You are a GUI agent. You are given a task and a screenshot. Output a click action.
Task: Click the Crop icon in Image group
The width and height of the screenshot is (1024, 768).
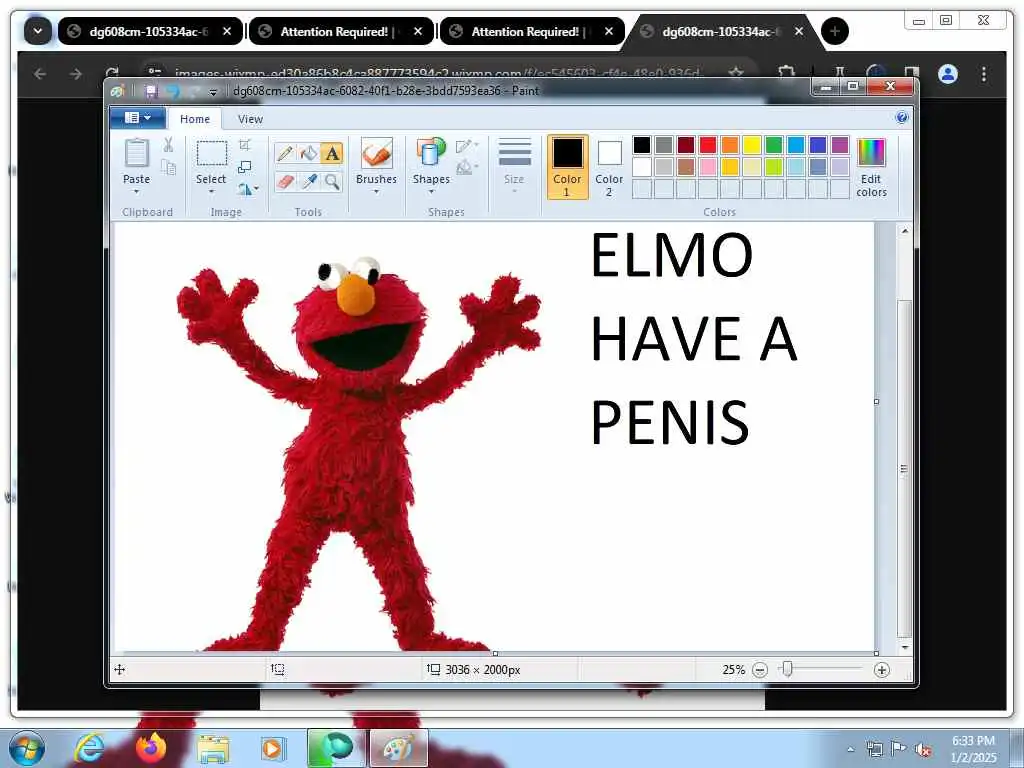[x=245, y=145]
